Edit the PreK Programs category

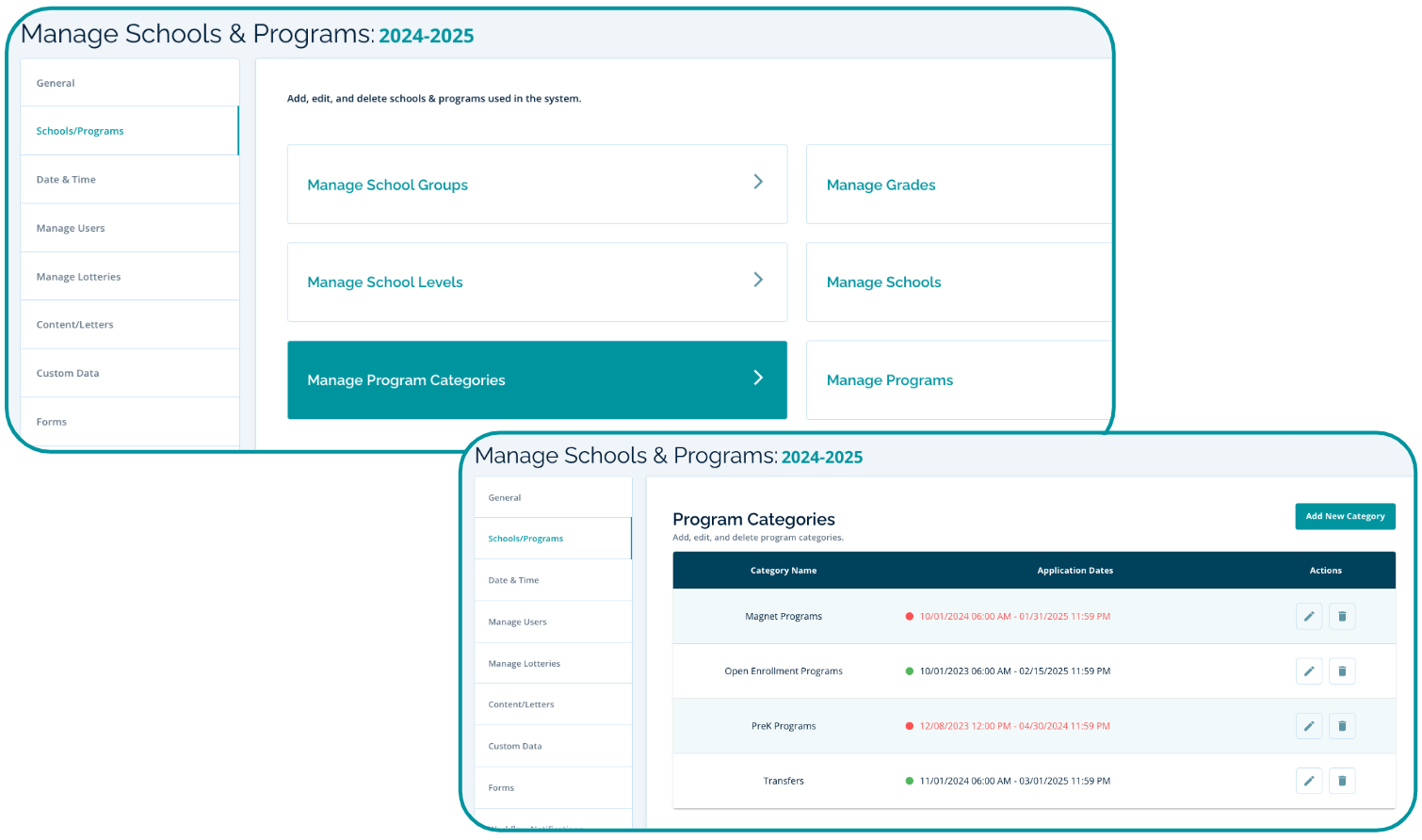click(1309, 726)
